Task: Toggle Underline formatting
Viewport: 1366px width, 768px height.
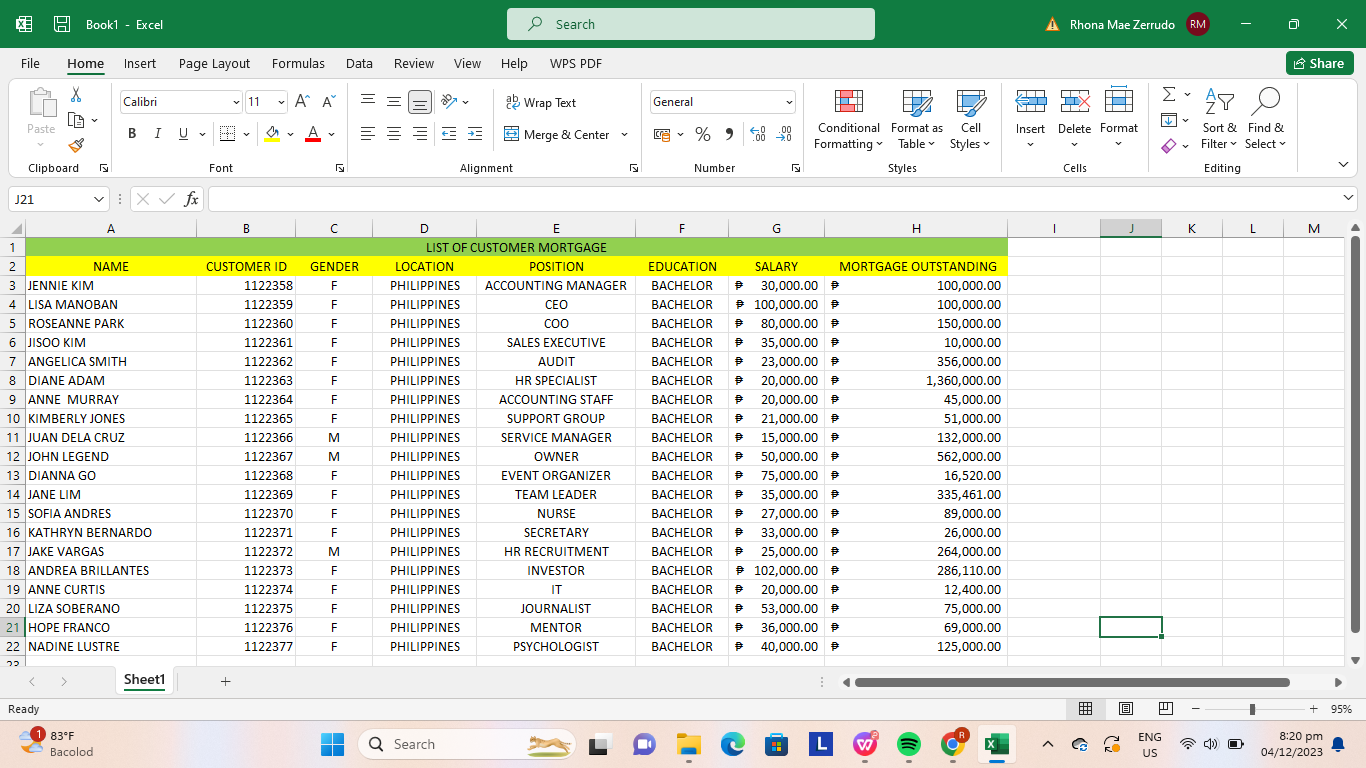Action: point(183,134)
